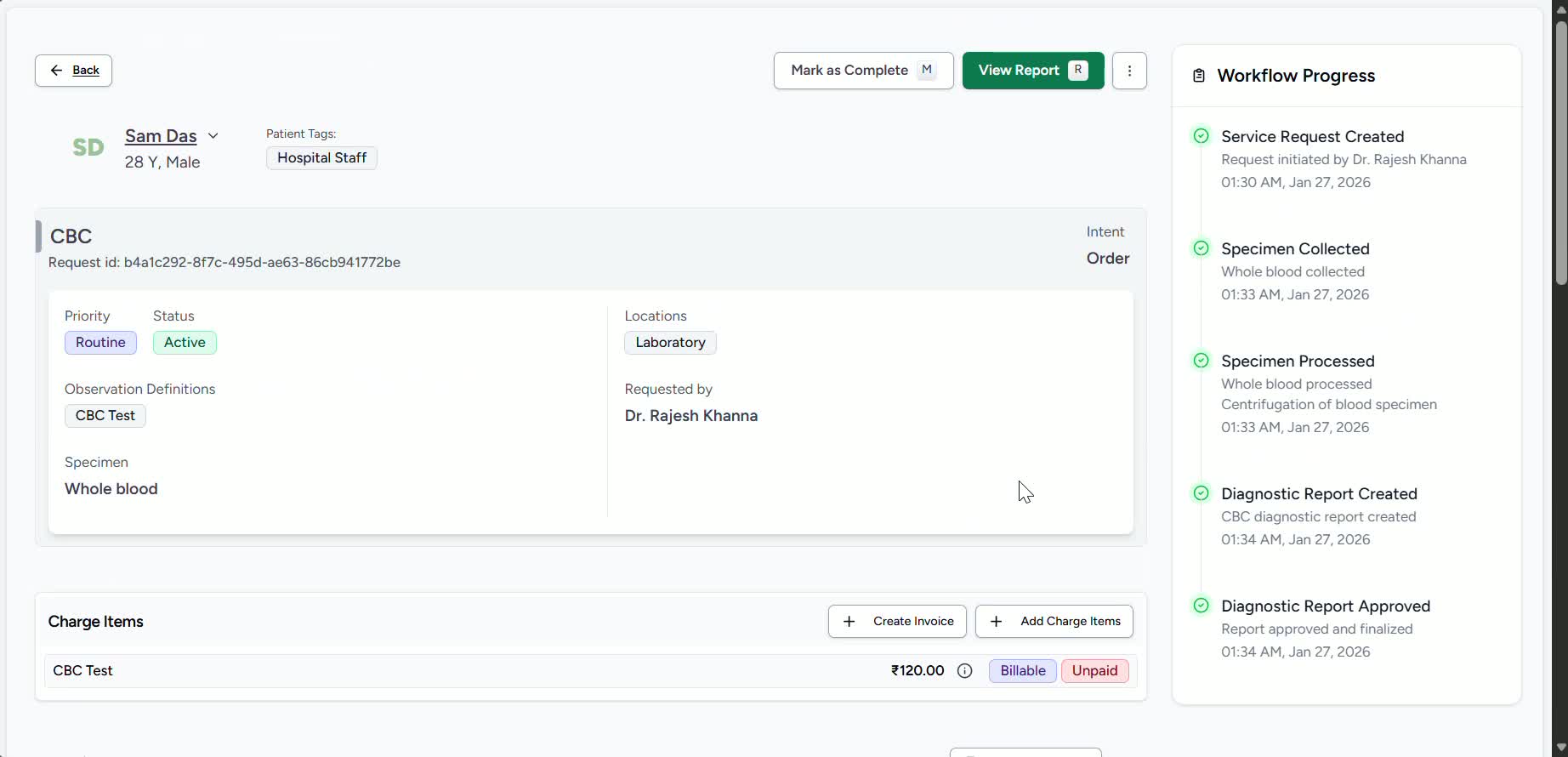The width and height of the screenshot is (1568, 757).
Task: Click the Specimen Collected step title
Action: click(1295, 249)
